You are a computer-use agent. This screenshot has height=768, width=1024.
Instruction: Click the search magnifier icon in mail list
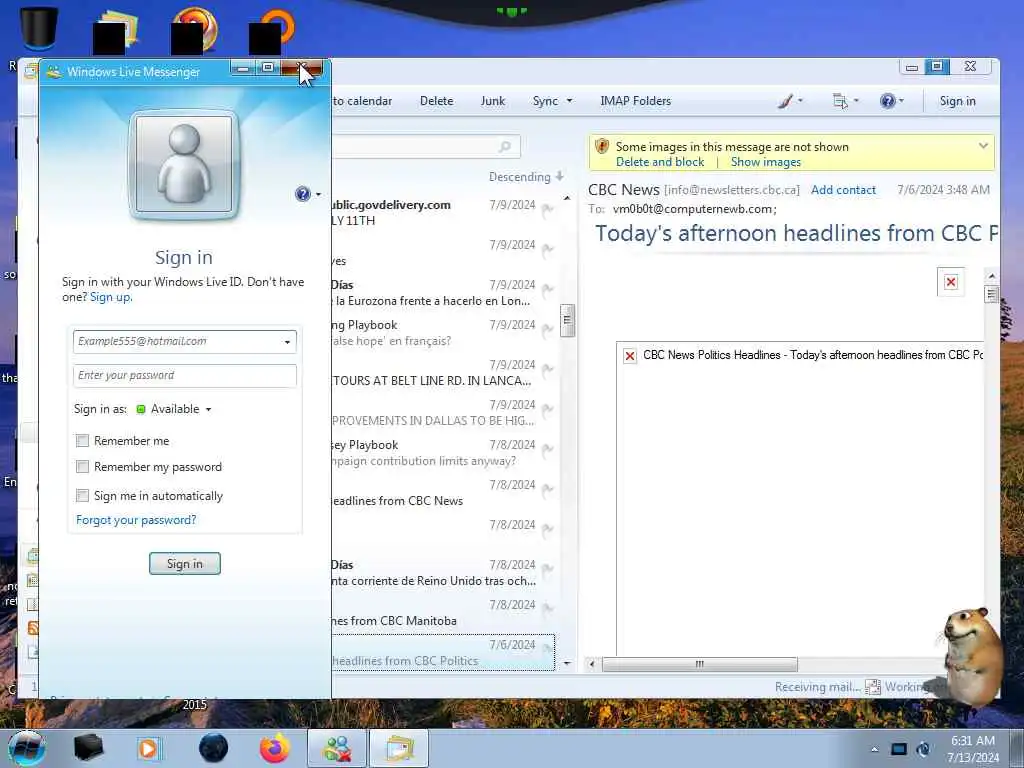(505, 147)
